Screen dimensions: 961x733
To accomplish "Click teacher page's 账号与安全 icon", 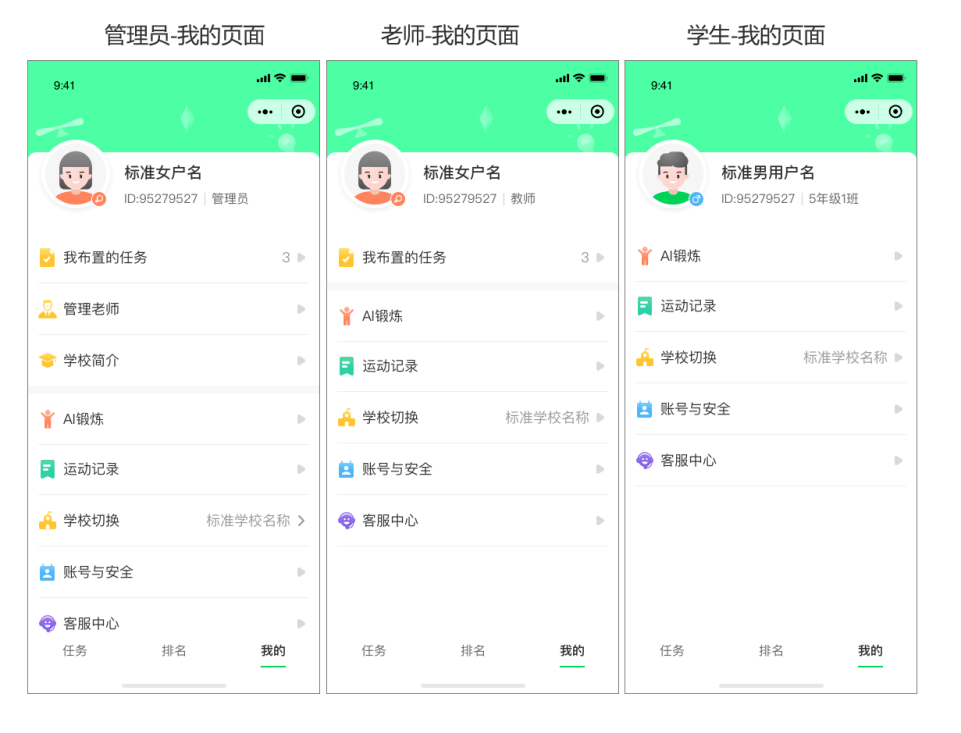I will [346, 469].
